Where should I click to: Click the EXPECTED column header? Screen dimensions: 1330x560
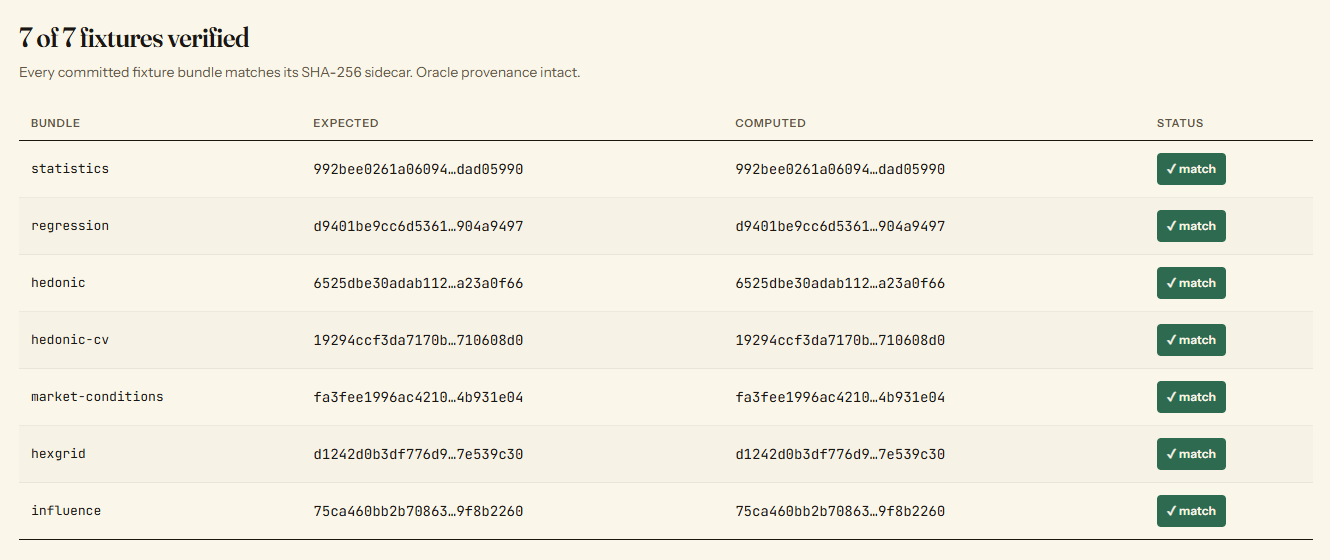tap(346, 123)
